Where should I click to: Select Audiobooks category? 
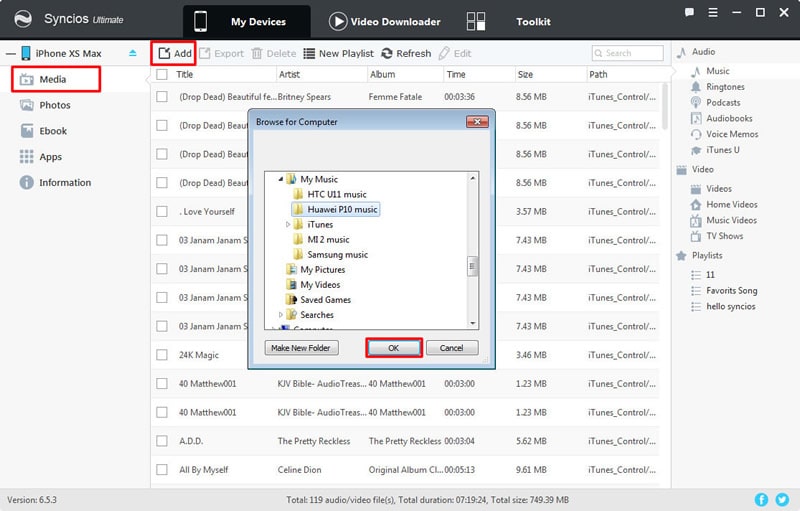[x=721, y=118]
